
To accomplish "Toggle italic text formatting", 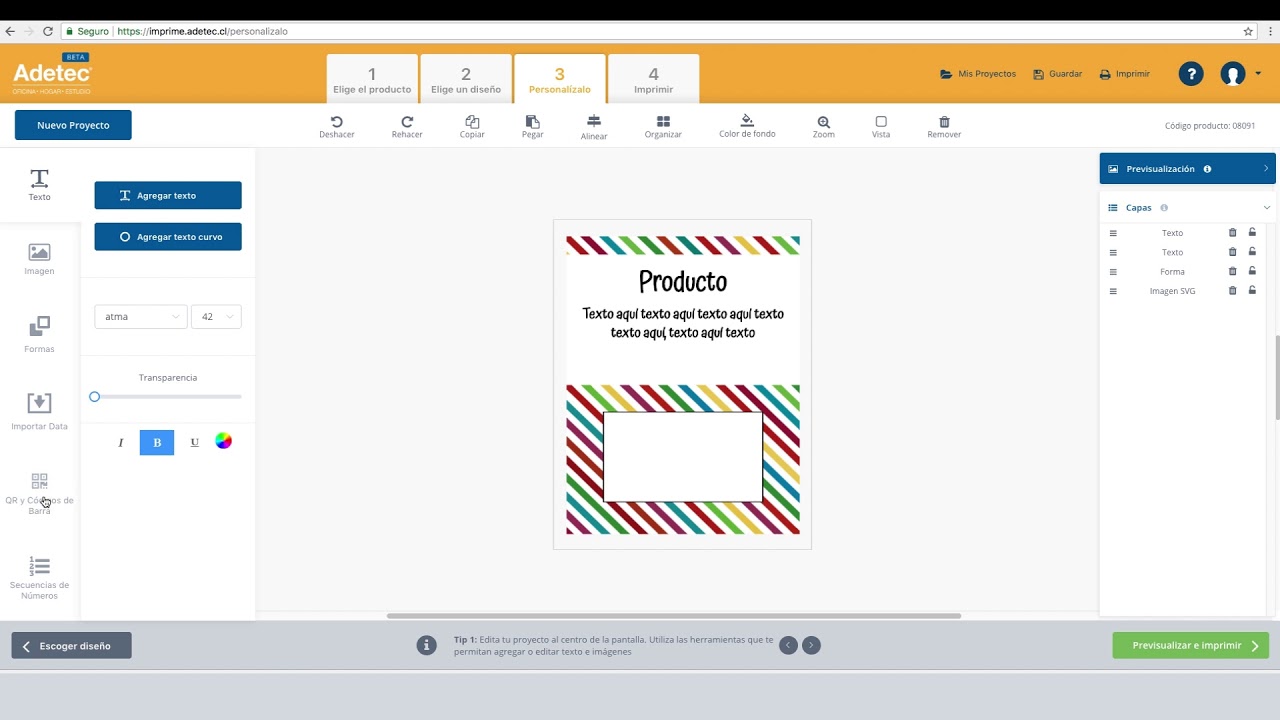I will pos(121,442).
